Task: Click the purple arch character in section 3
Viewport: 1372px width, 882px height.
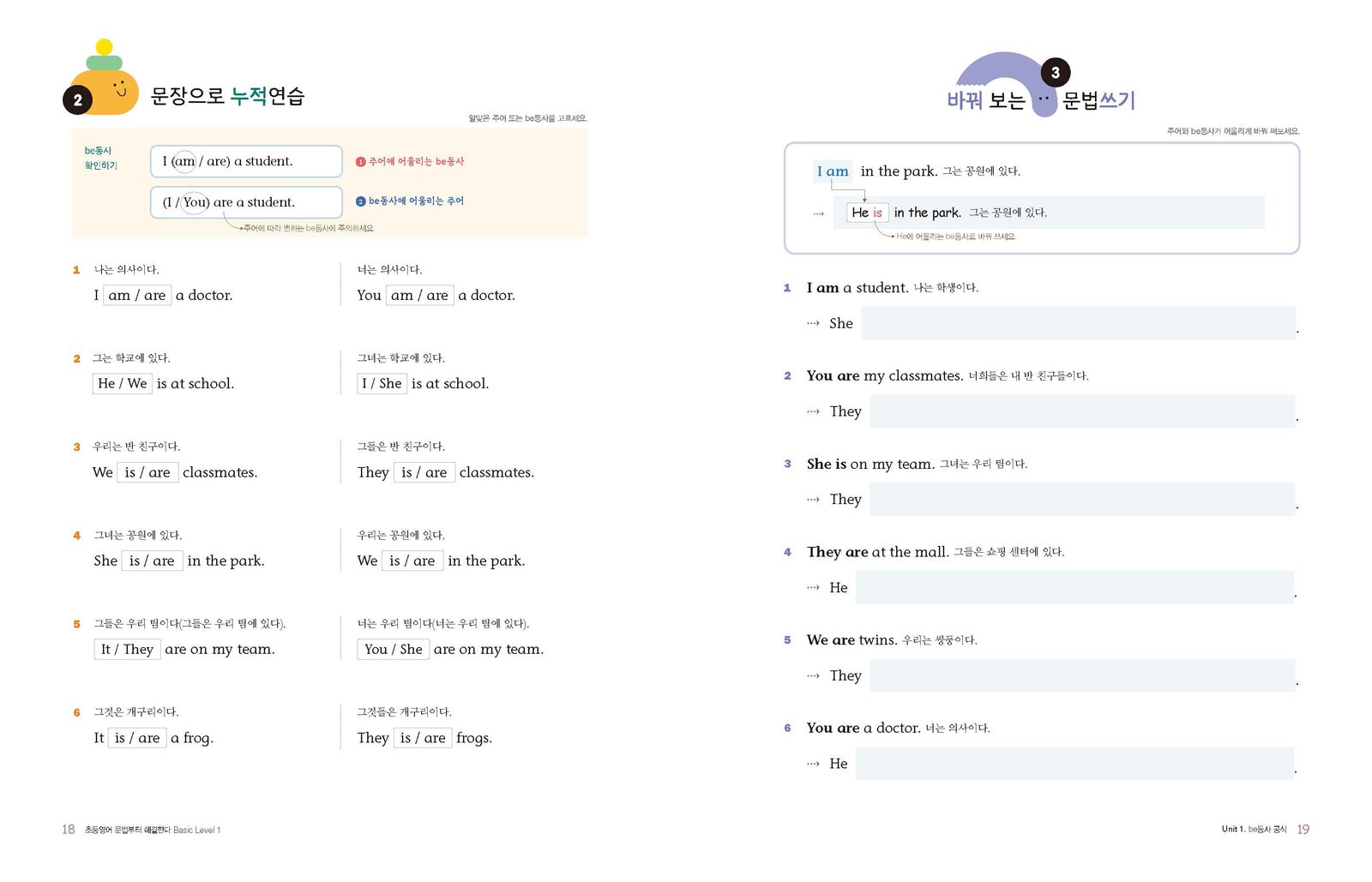Action: click(x=1007, y=84)
